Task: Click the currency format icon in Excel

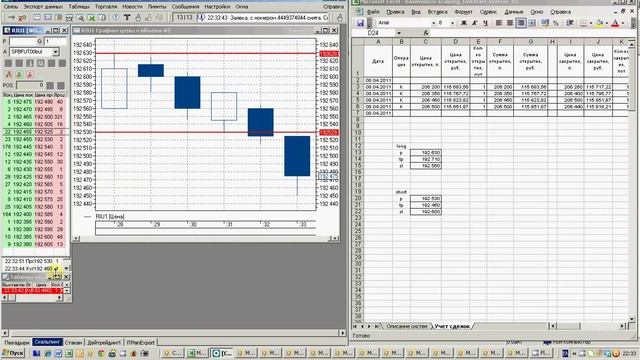Action: pyautogui.click(x=545, y=23)
